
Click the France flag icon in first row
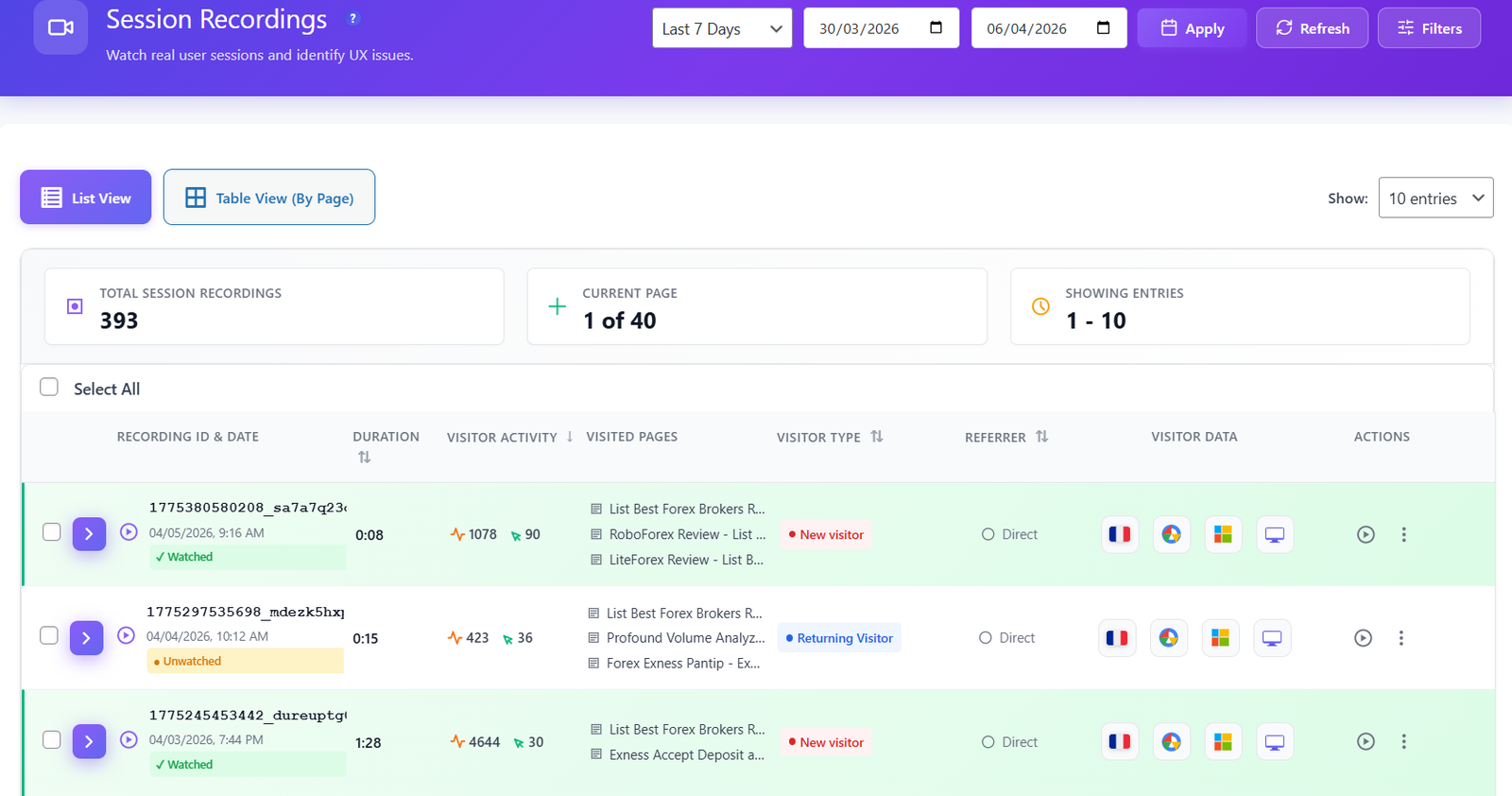tap(1120, 535)
